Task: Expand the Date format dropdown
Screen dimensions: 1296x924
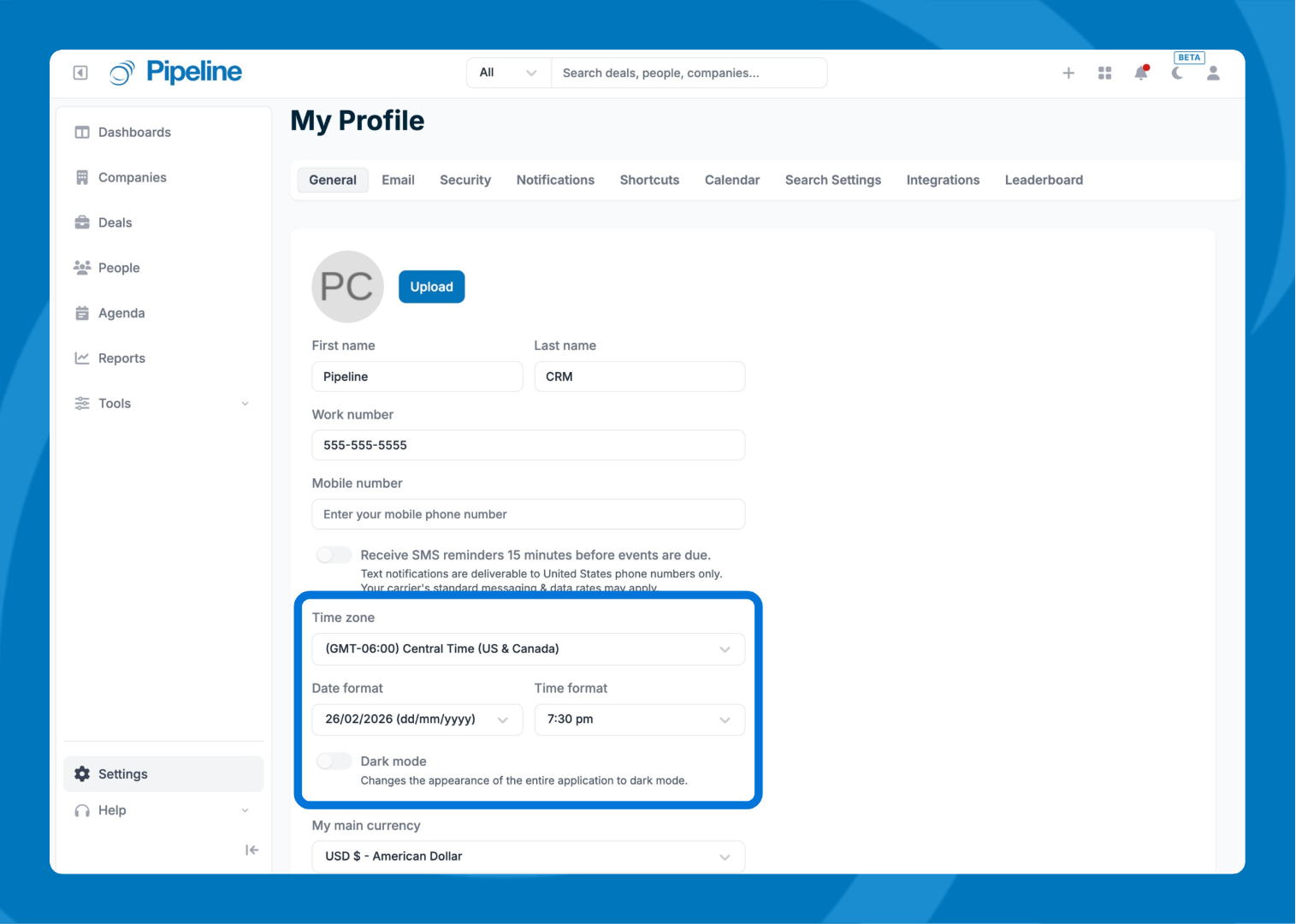Action: (x=417, y=720)
